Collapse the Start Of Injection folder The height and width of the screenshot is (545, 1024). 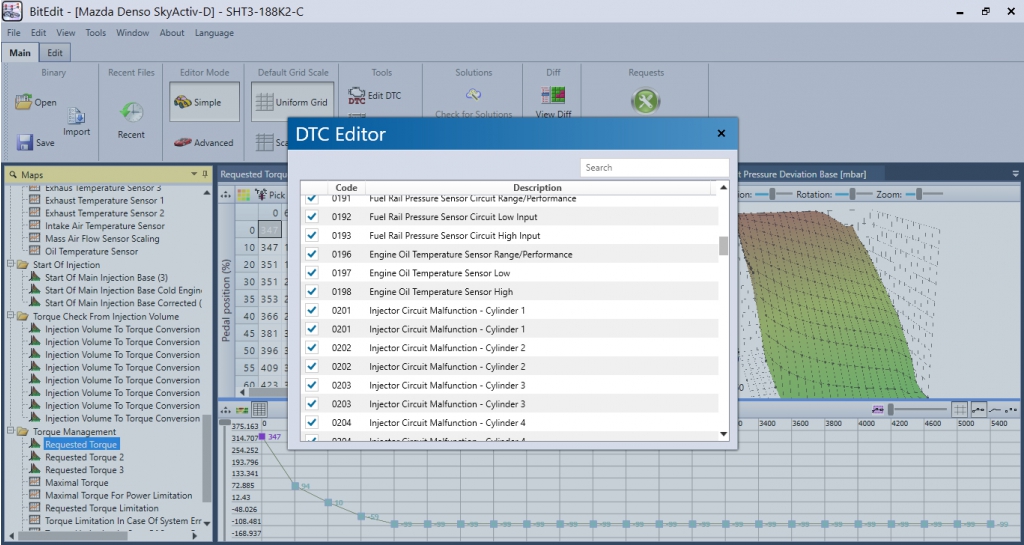(x=10, y=264)
